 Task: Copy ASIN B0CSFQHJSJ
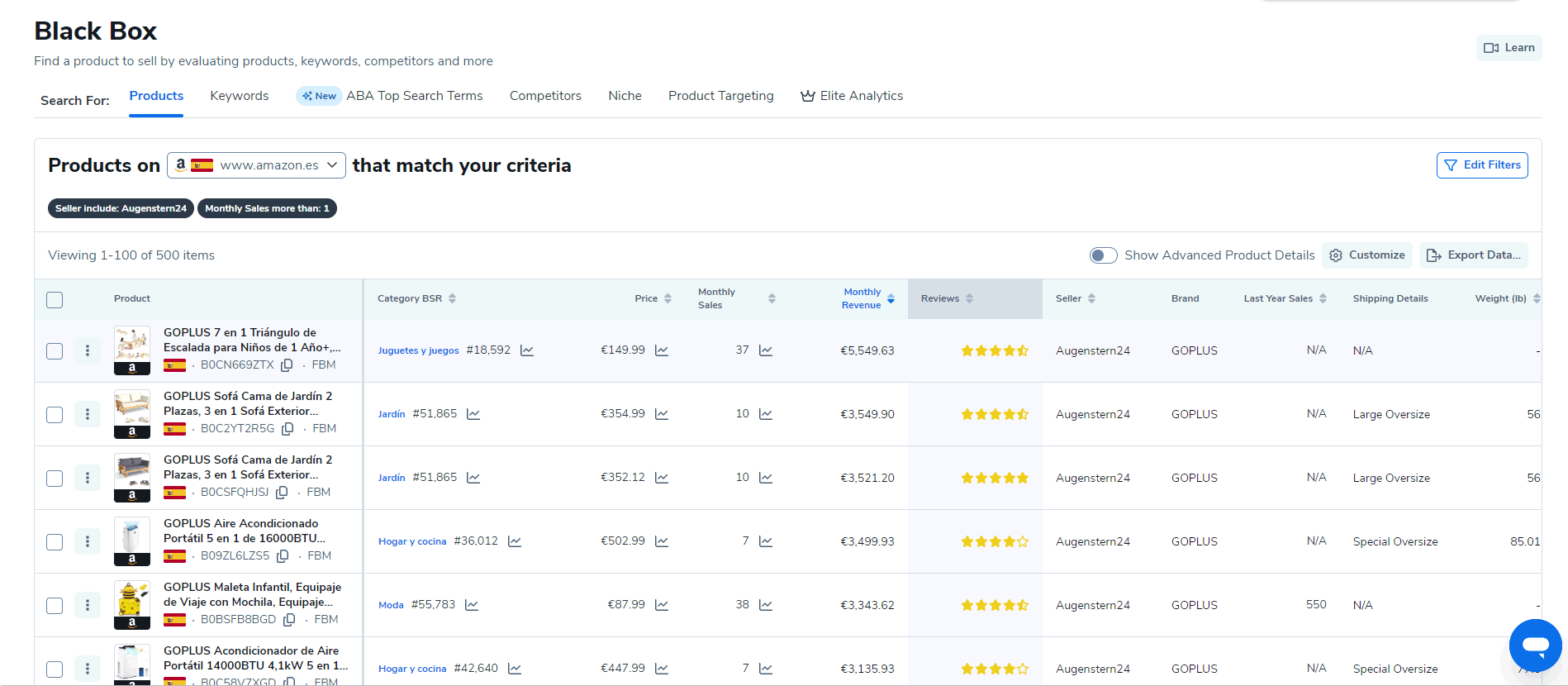click(x=282, y=493)
